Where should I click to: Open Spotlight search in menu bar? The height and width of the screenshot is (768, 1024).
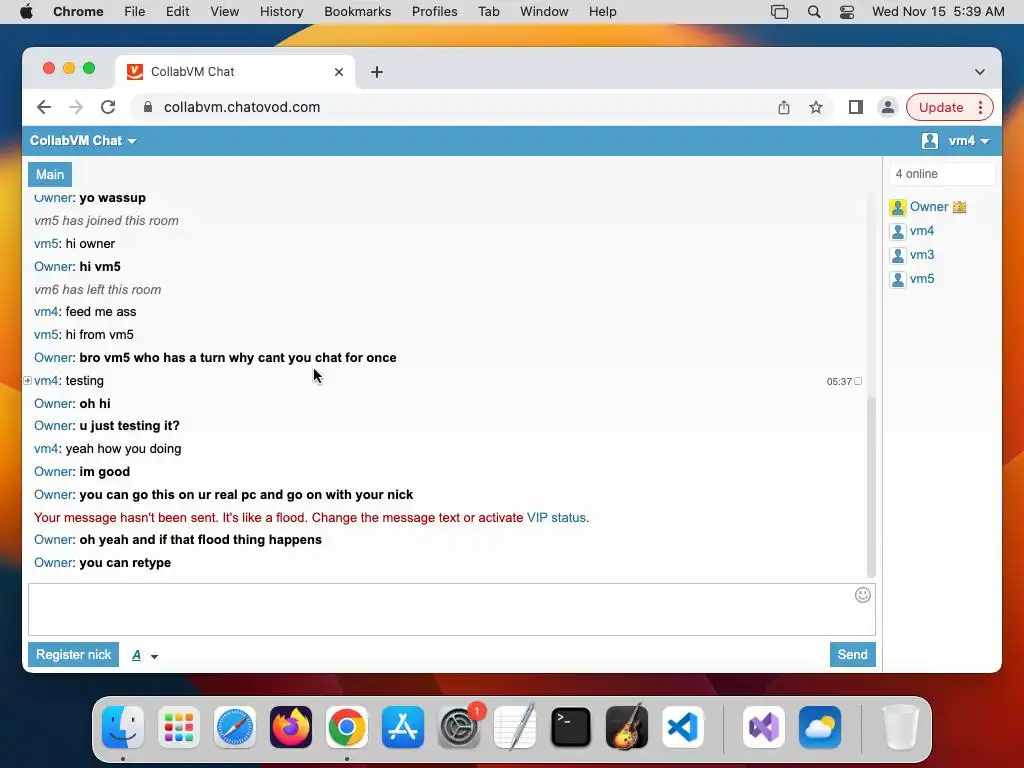tap(814, 12)
